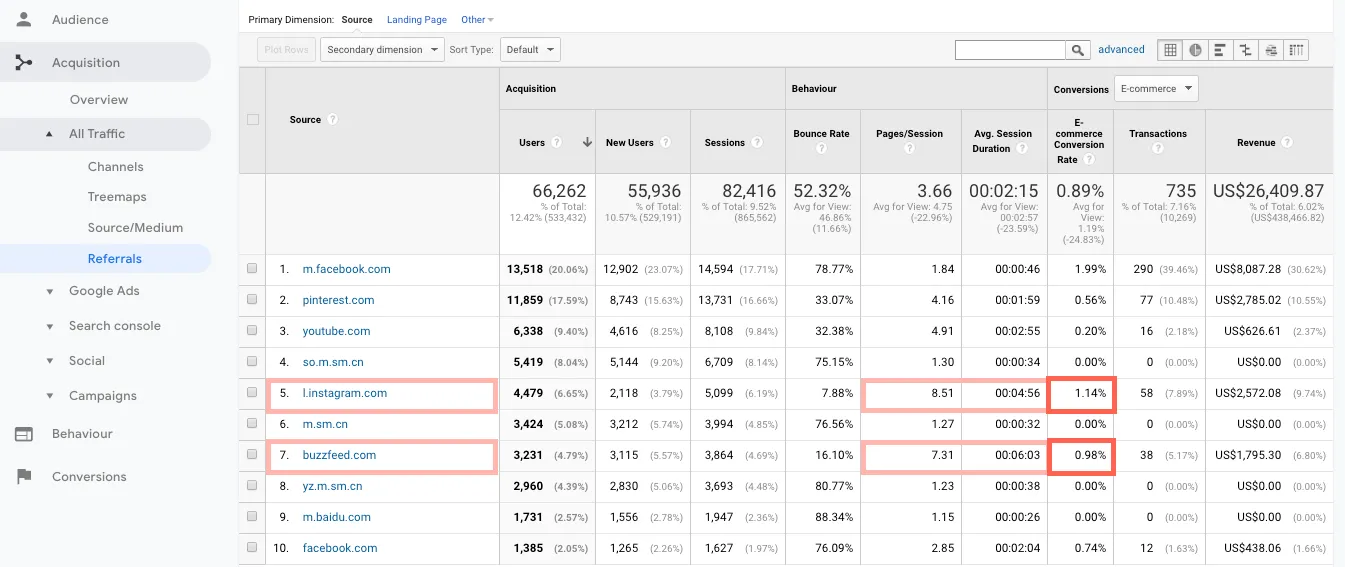Open the Secondary dimension dropdown
The width and height of the screenshot is (1345, 567).
[x=382, y=50]
